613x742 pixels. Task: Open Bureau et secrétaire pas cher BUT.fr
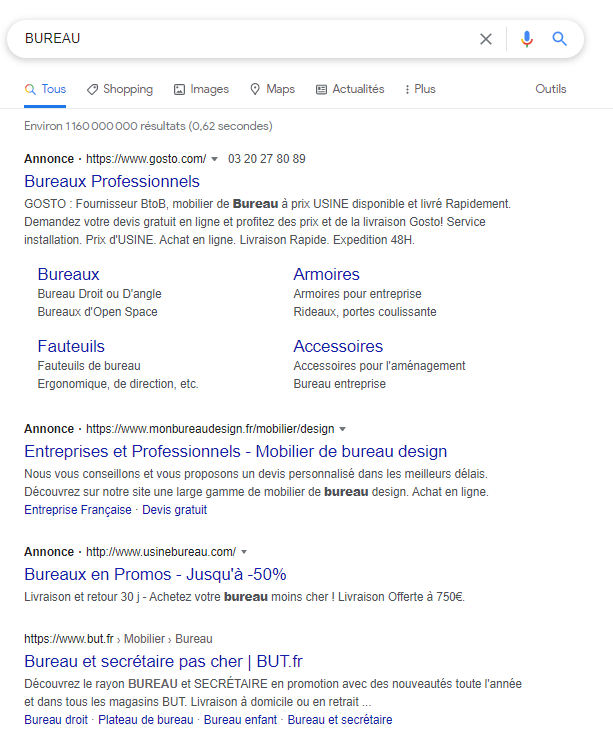163,662
